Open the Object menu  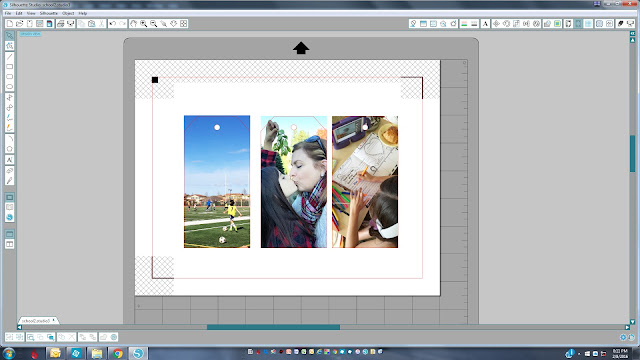[x=68, y=13]
